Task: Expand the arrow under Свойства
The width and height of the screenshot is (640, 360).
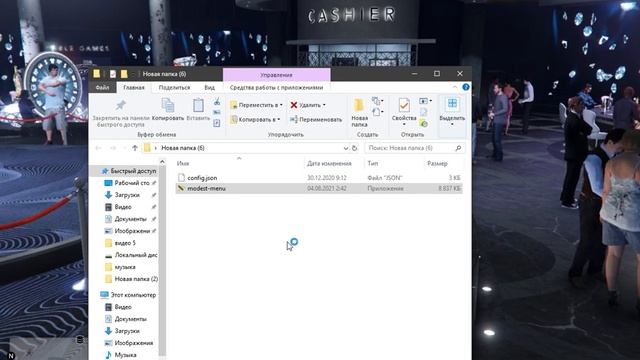Action: tap(404, 124)
